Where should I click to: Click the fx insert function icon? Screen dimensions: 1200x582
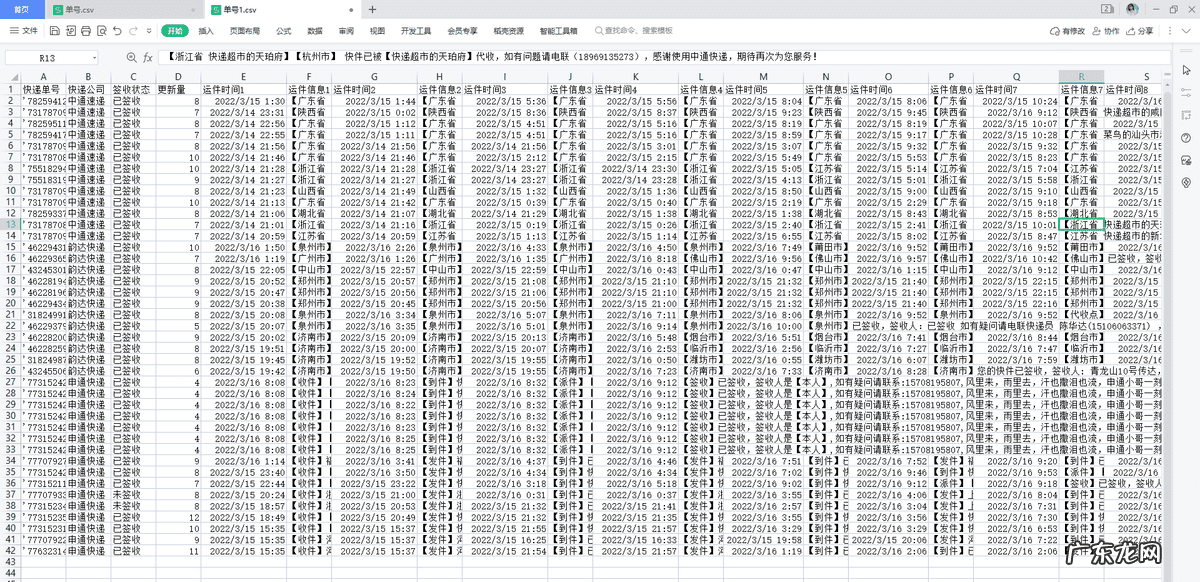pyautogui.click(x=148, y=58)
